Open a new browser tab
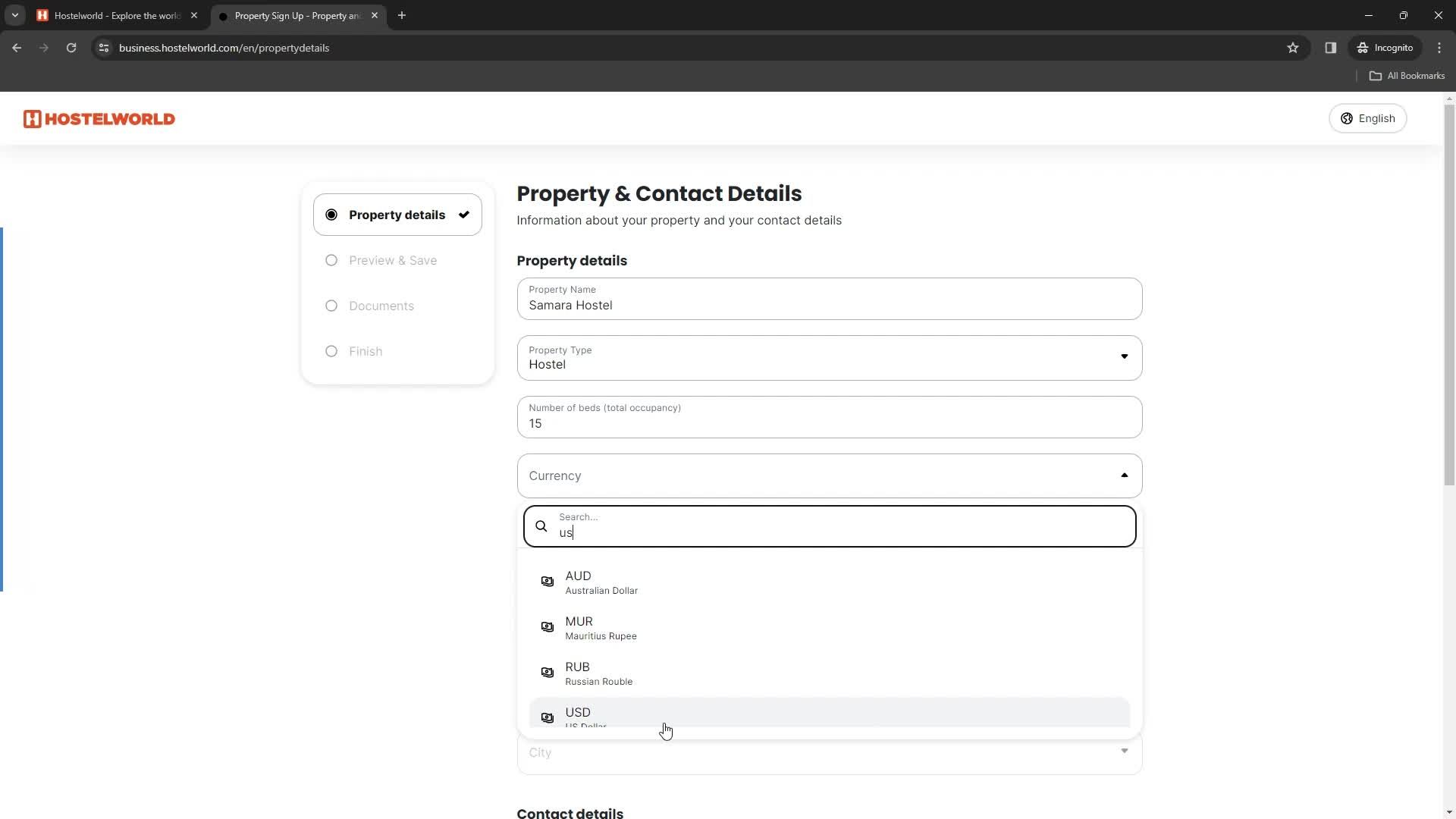Screen dimensions: 1456x819 (402, 15)
